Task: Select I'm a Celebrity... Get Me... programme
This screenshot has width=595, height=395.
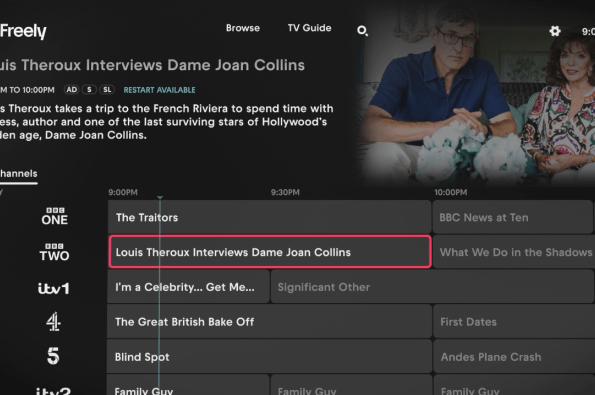Action: pos(188,287)
